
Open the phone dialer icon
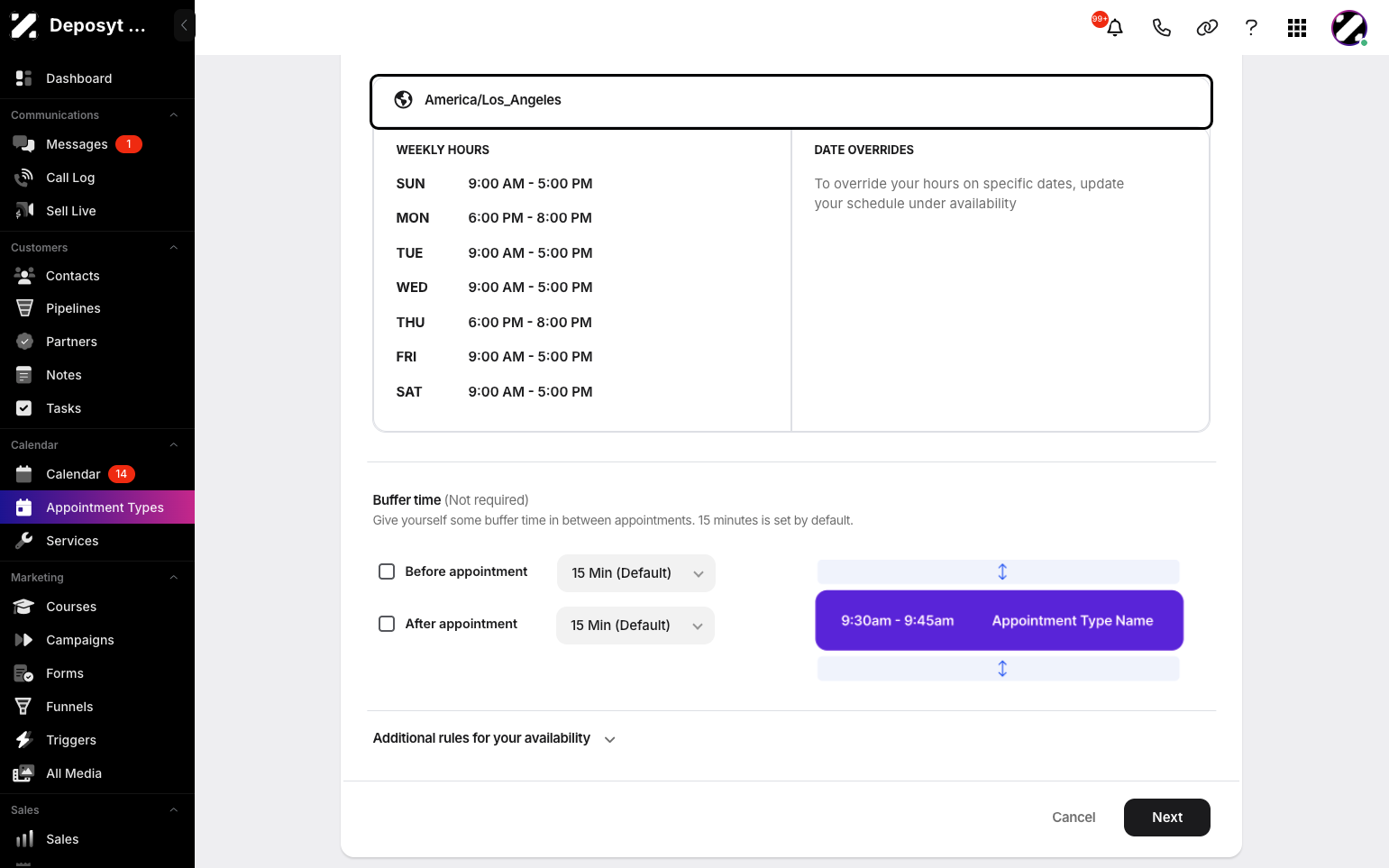click(x=1161, y=28)
